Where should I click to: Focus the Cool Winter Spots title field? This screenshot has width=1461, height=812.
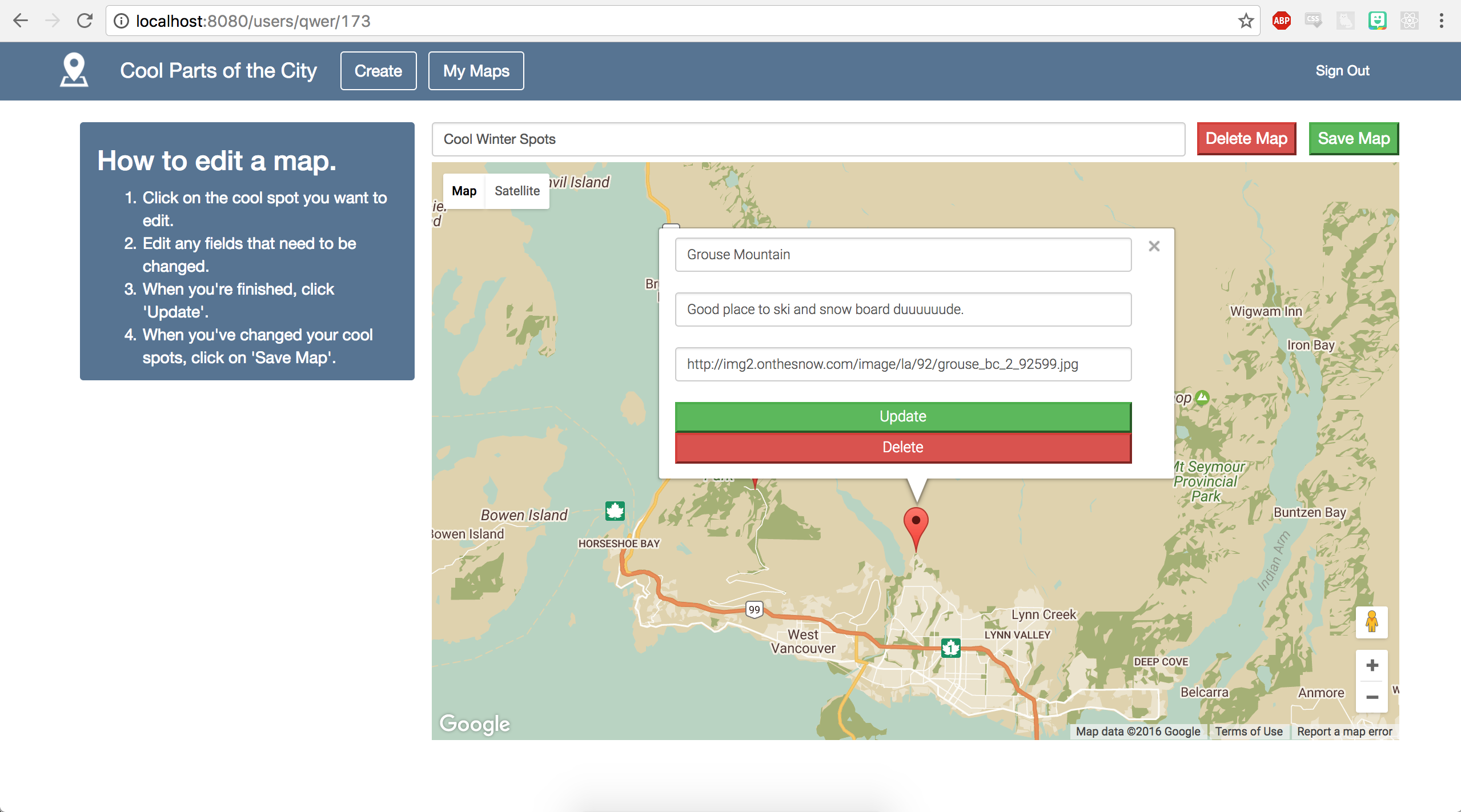808,139
